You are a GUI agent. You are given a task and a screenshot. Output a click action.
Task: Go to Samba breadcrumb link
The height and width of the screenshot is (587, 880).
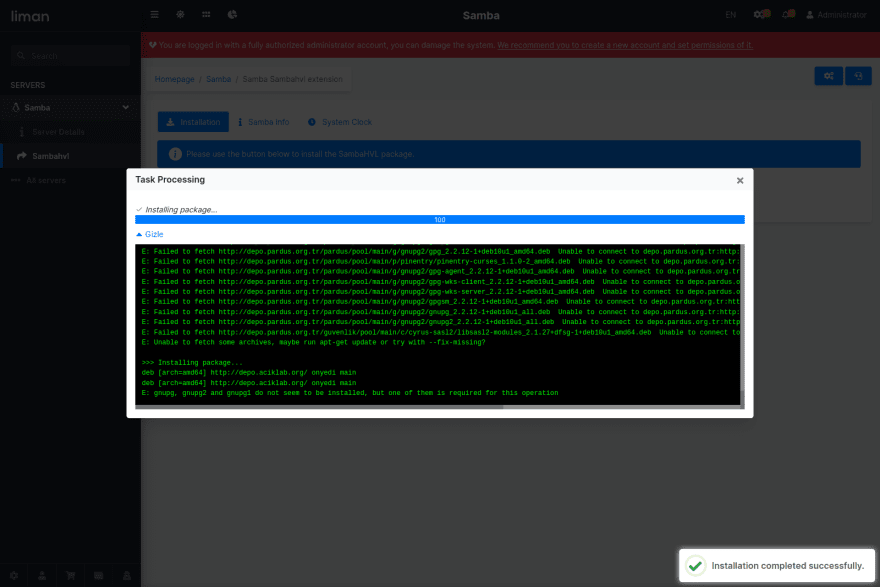[x=218, y=79]
